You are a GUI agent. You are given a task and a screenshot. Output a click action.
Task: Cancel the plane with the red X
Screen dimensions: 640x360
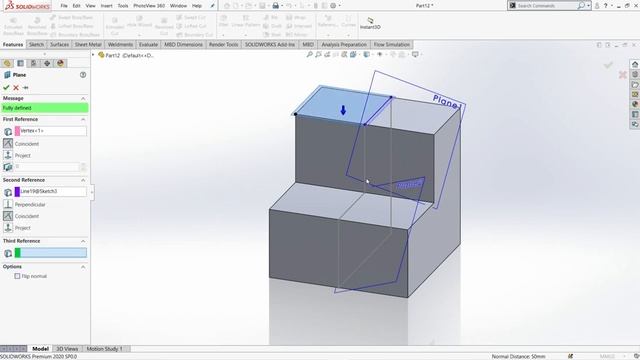click(x=16, y=87)
